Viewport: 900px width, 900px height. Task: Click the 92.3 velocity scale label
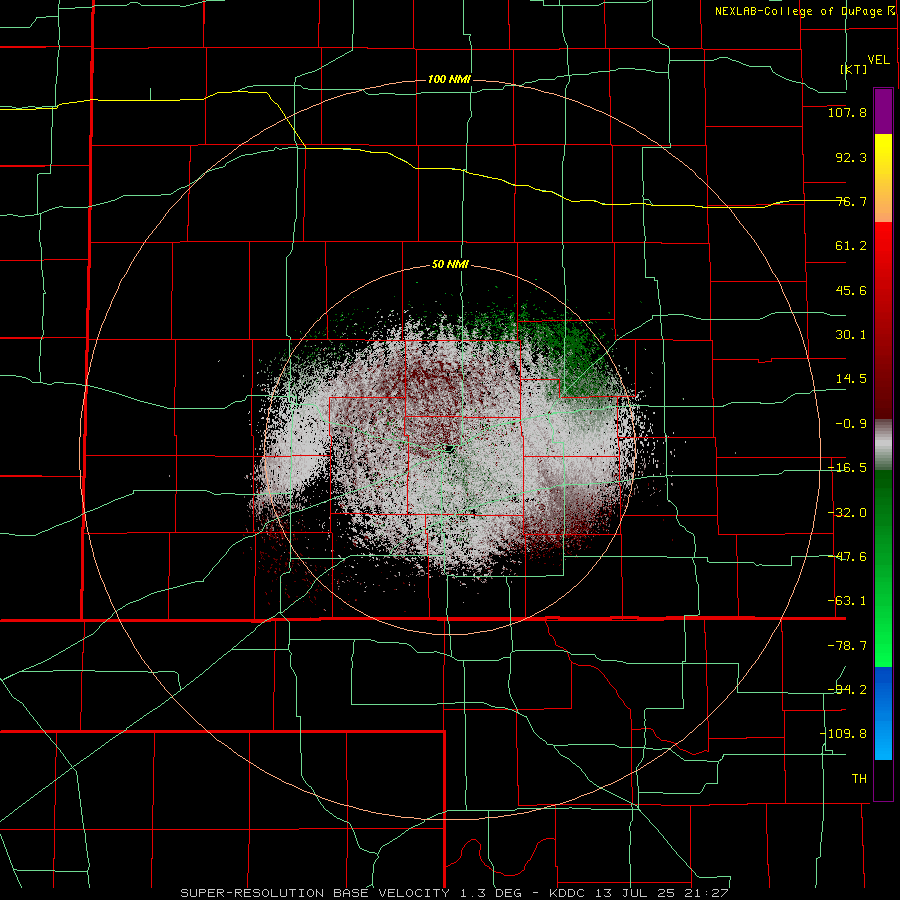[x=851, y=157]
